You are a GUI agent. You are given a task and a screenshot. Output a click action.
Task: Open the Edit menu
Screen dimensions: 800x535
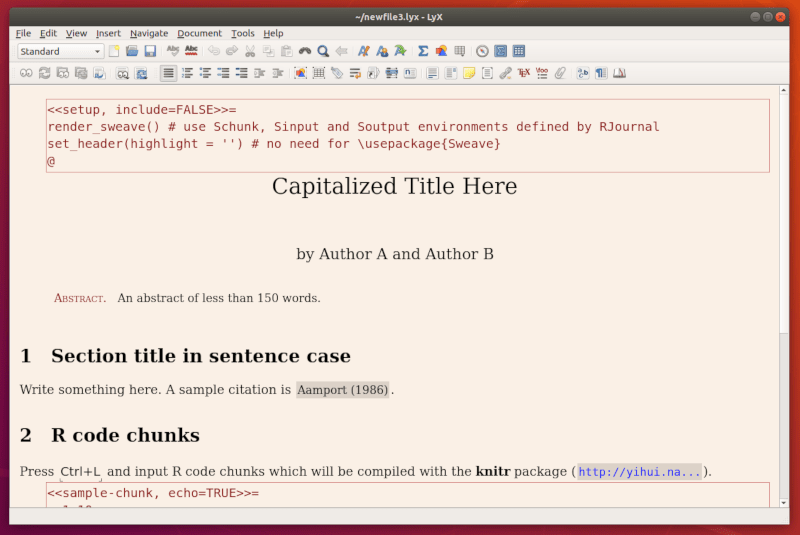point(48,33)
